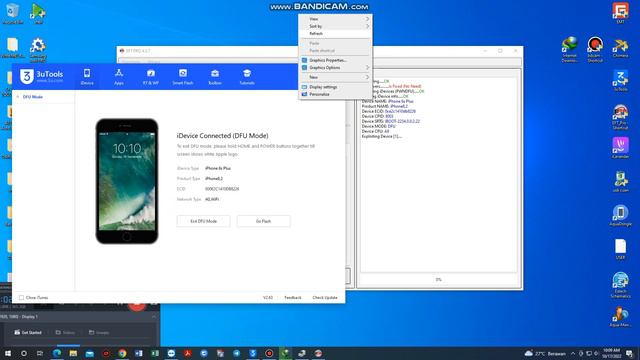Click the iPhone preview image
This screenshot has height=360, width=640.
[x=127, y=181]
